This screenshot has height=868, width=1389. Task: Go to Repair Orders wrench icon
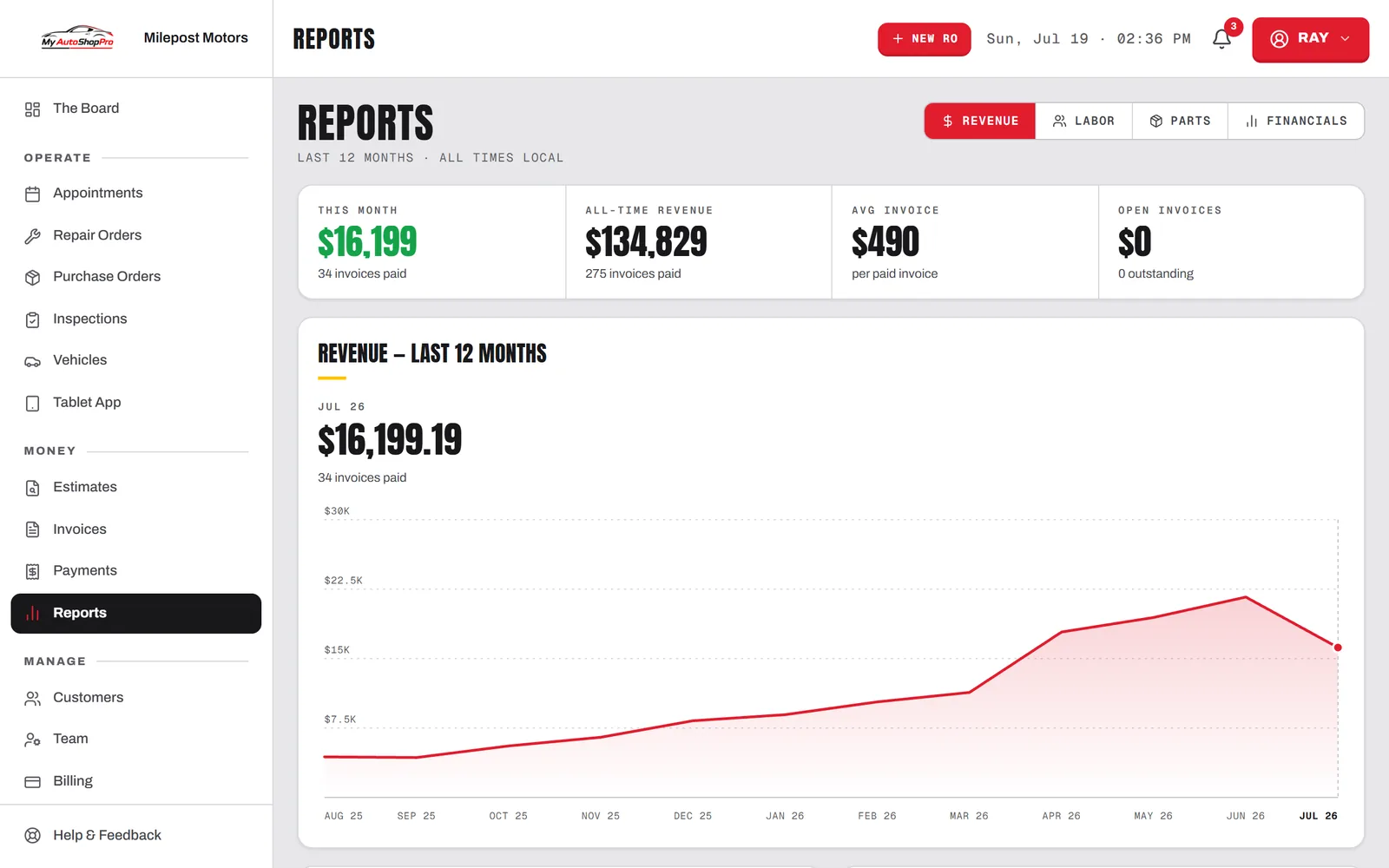(32, 236)
